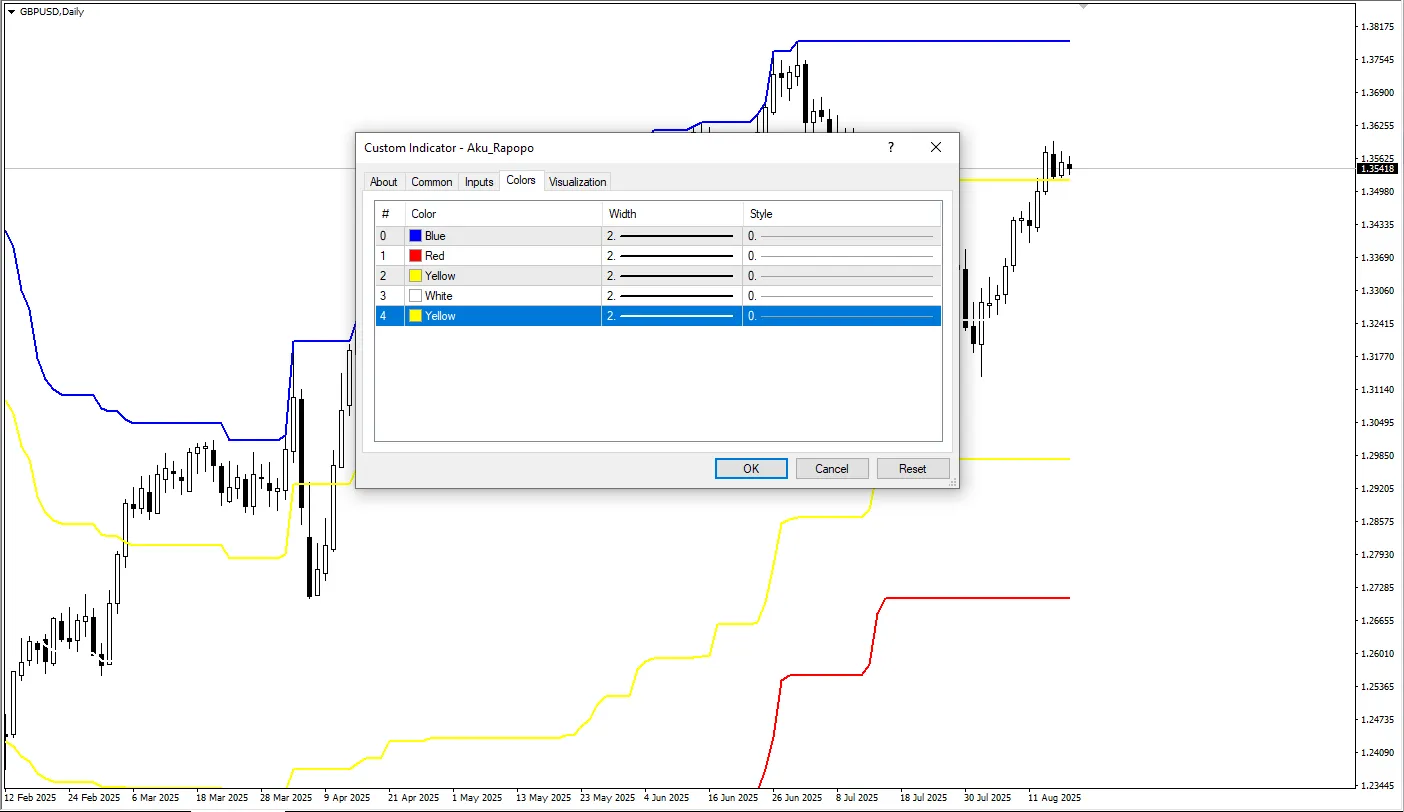Click the gray chart shift marker at top
The height and width of the screenshot is (812, 1404).
(1082, 6)
